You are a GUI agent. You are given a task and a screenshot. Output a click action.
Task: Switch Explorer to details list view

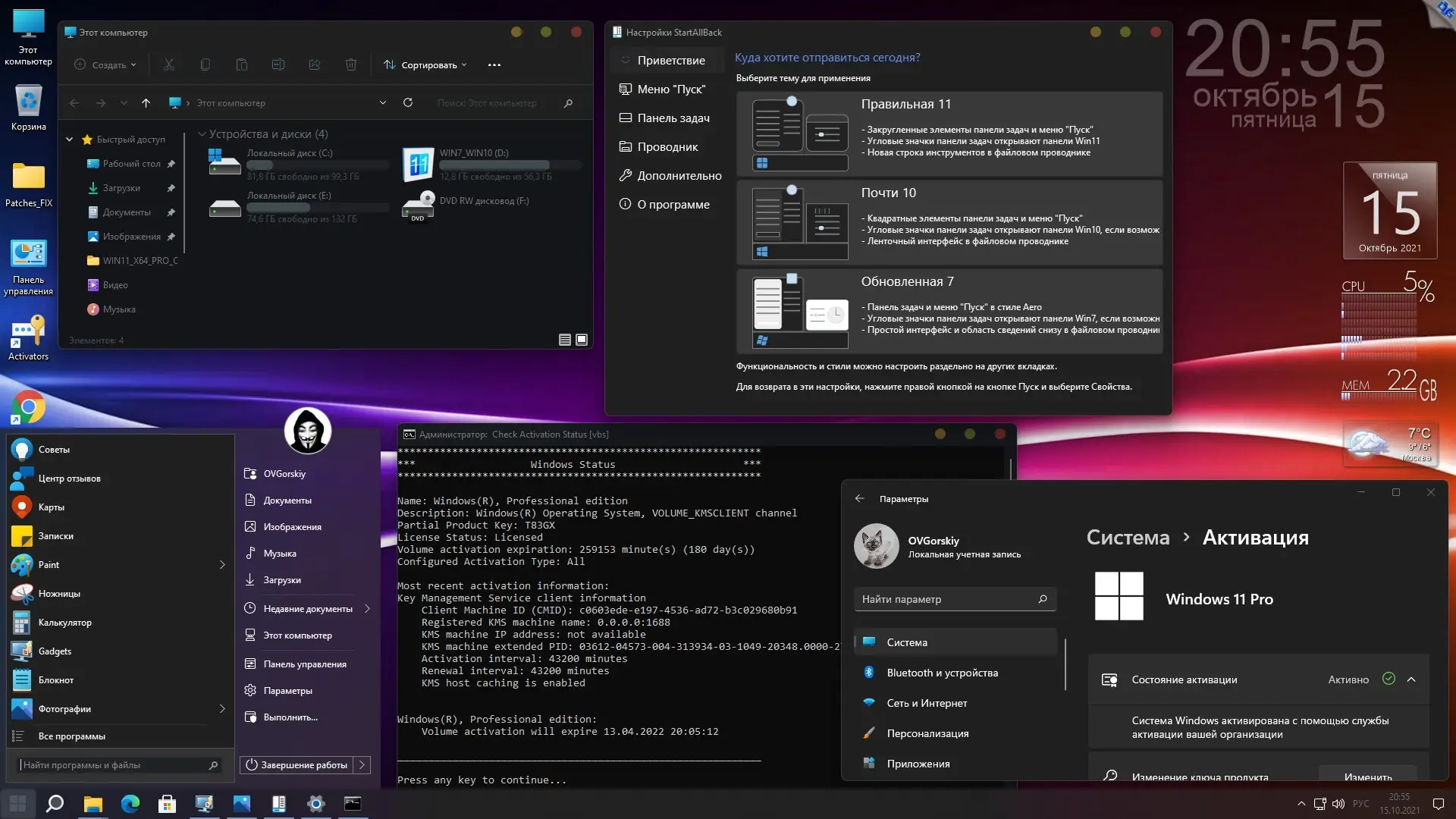565,340
